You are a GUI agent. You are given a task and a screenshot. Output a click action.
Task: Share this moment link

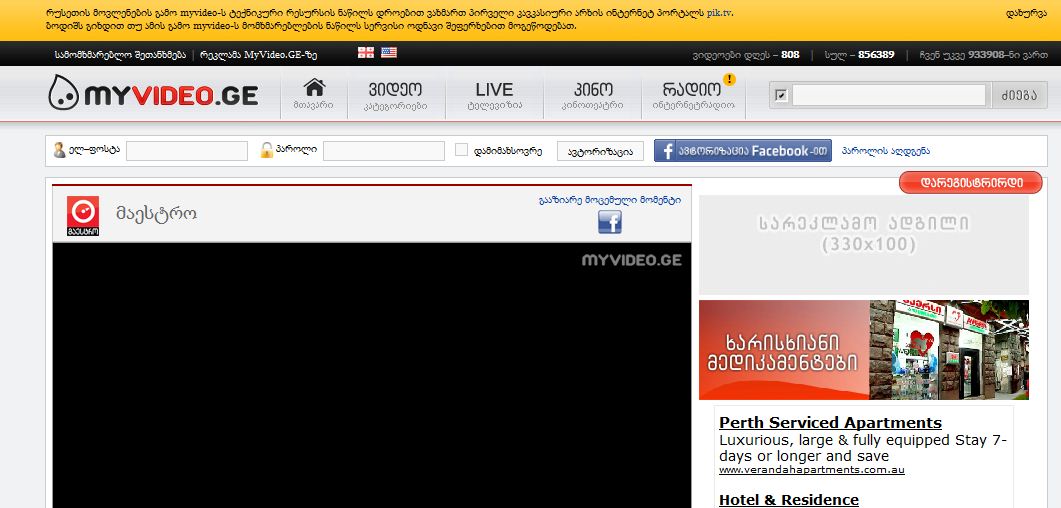pos(610,200)
